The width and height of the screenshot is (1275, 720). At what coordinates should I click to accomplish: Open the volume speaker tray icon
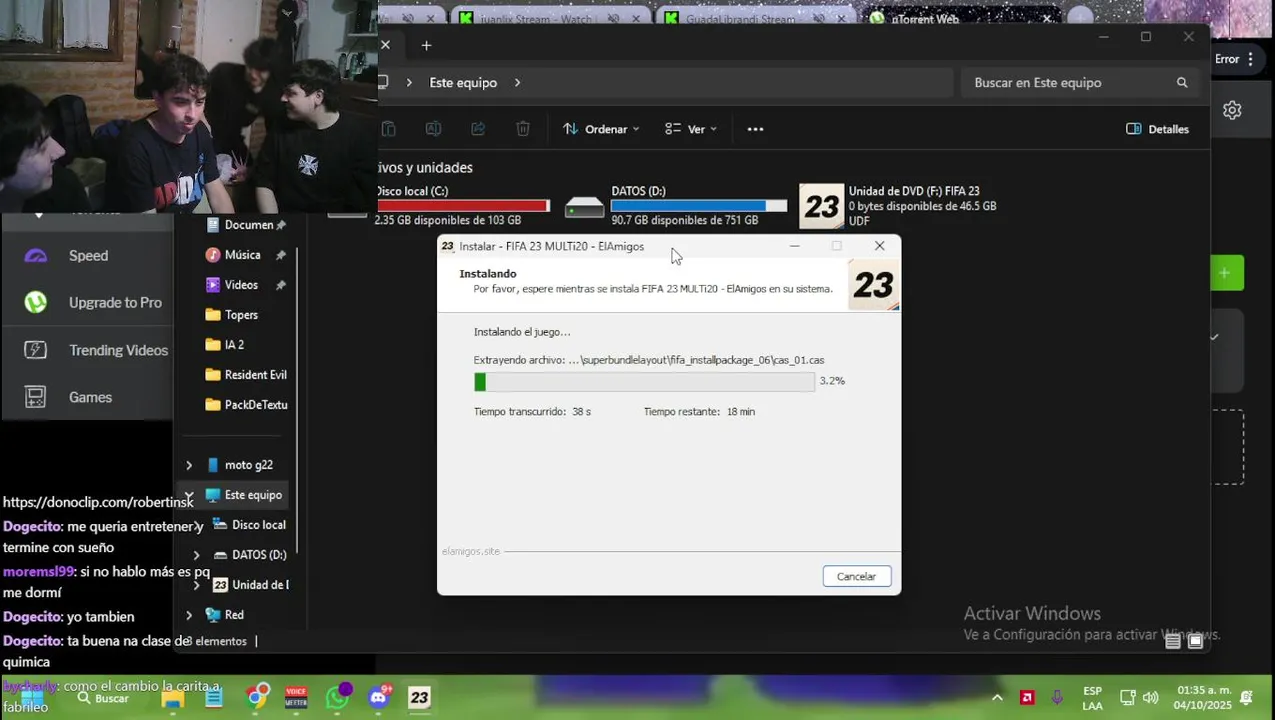[1150, 698]
